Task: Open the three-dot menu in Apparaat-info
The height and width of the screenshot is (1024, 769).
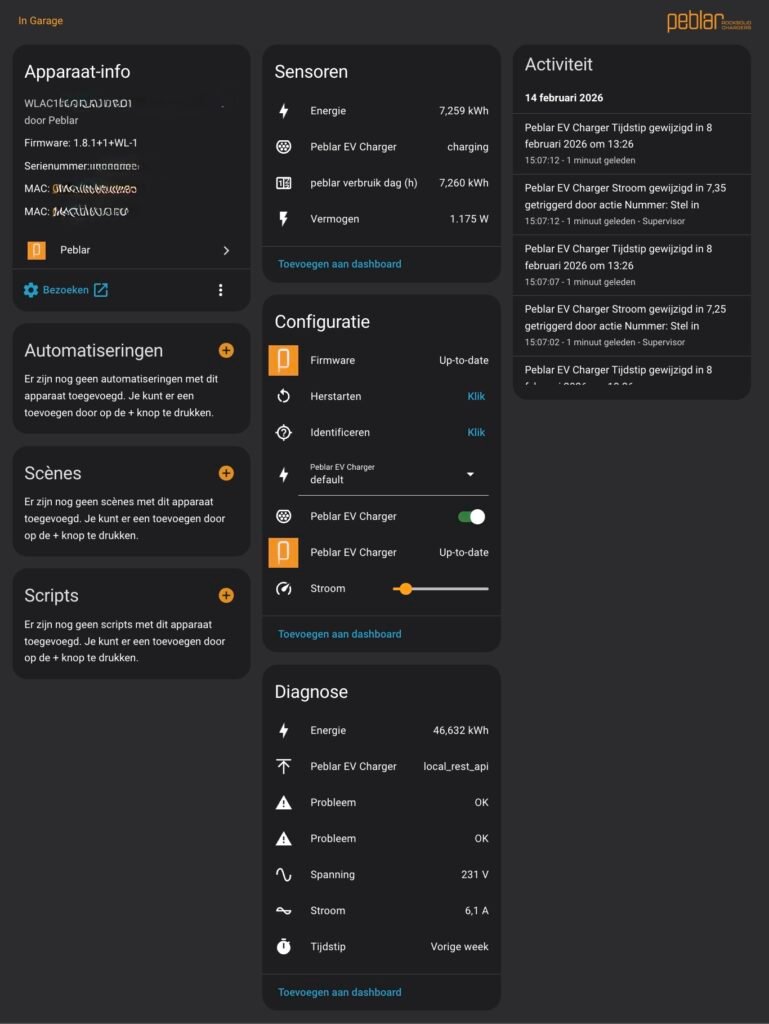Action: coord(221,290)
